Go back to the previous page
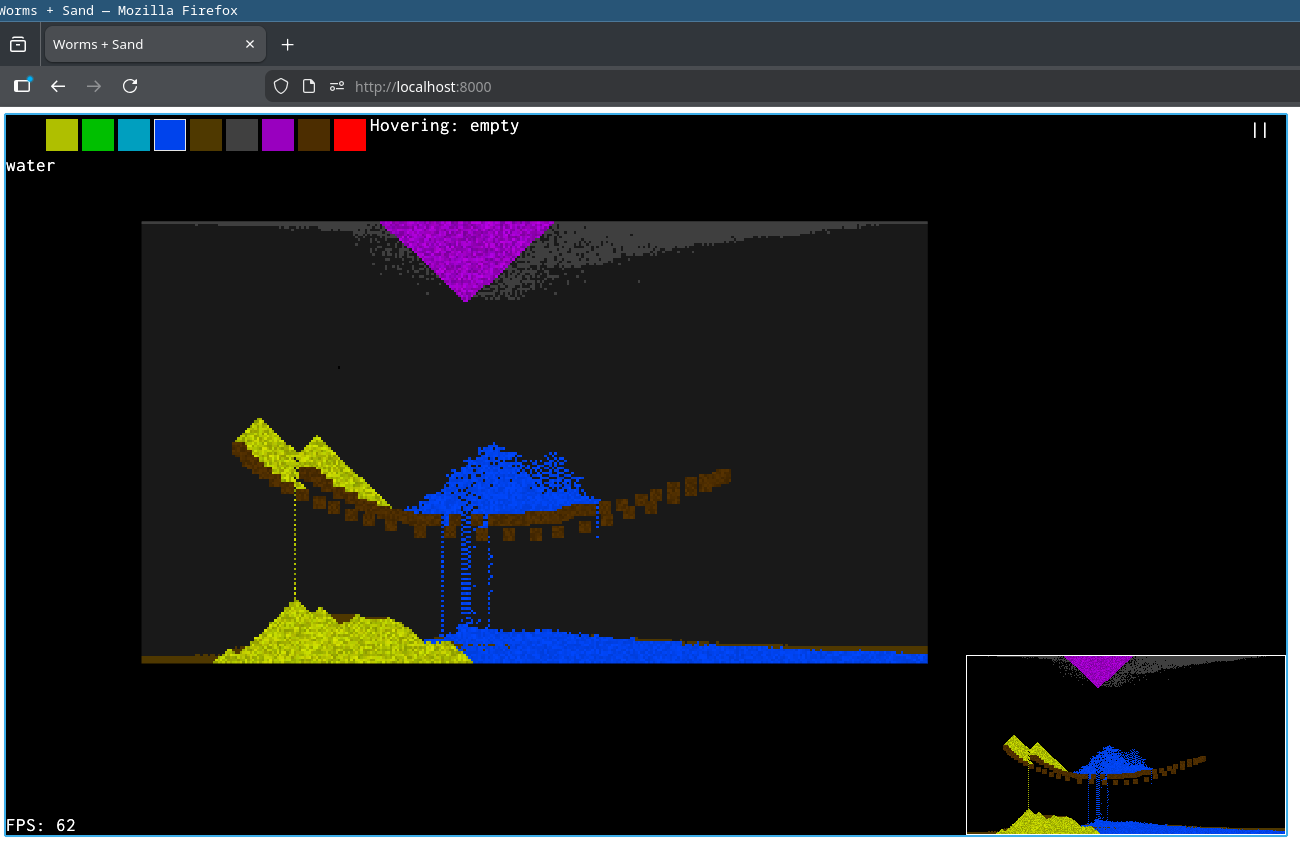This screenshot has width=1300, height=857. 58,87
